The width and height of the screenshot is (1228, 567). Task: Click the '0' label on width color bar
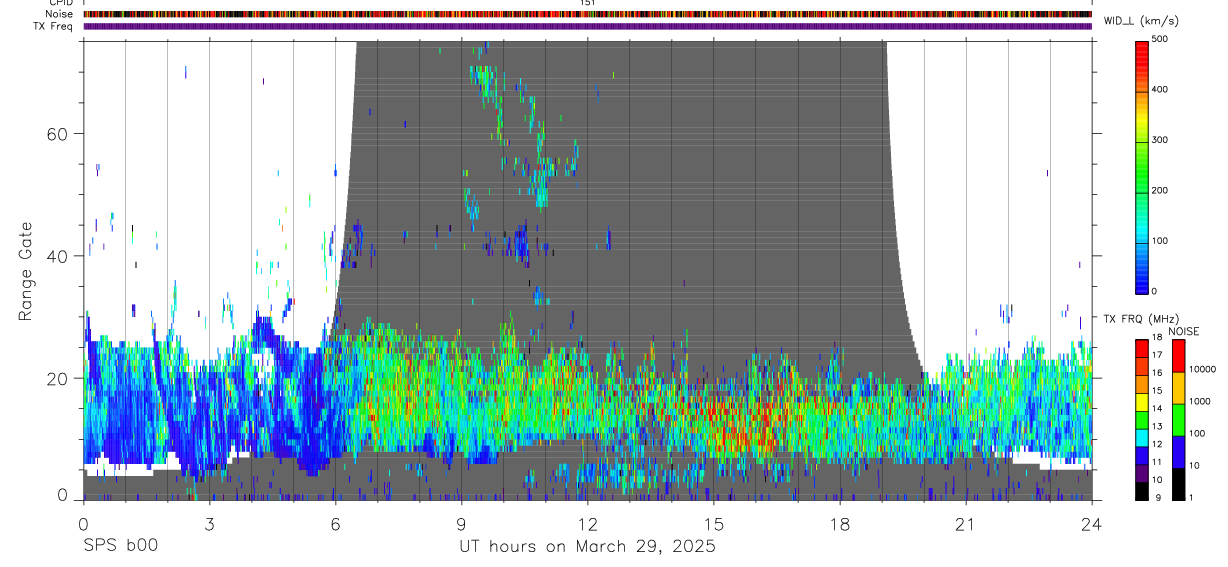tap(1155, 291)
